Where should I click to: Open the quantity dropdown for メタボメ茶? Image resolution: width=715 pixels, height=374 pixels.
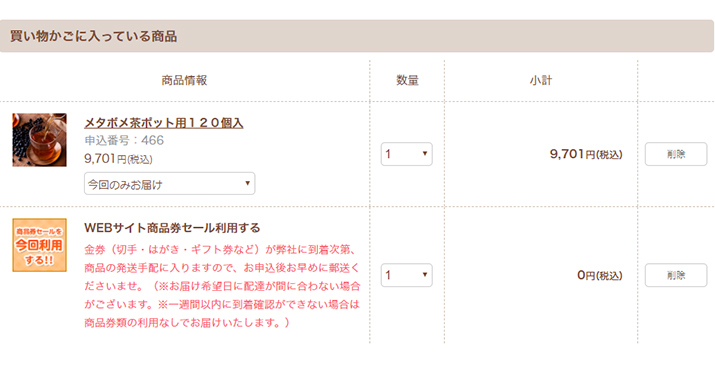[x=407, y=154]
